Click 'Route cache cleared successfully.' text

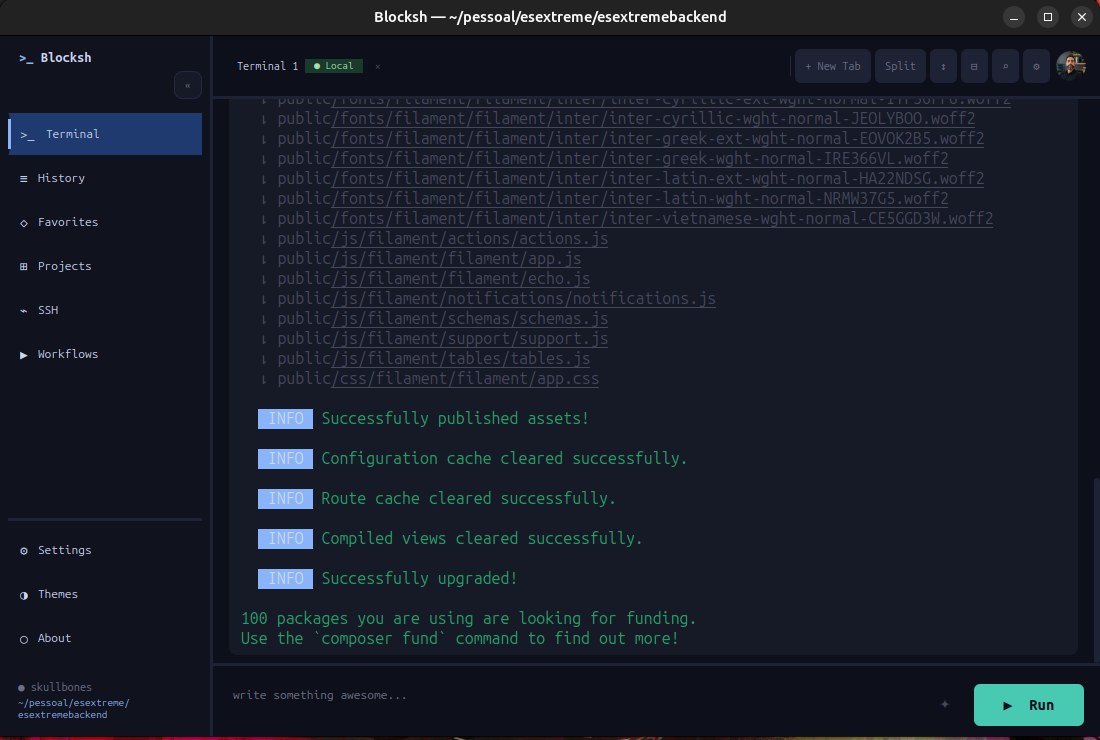468,499
